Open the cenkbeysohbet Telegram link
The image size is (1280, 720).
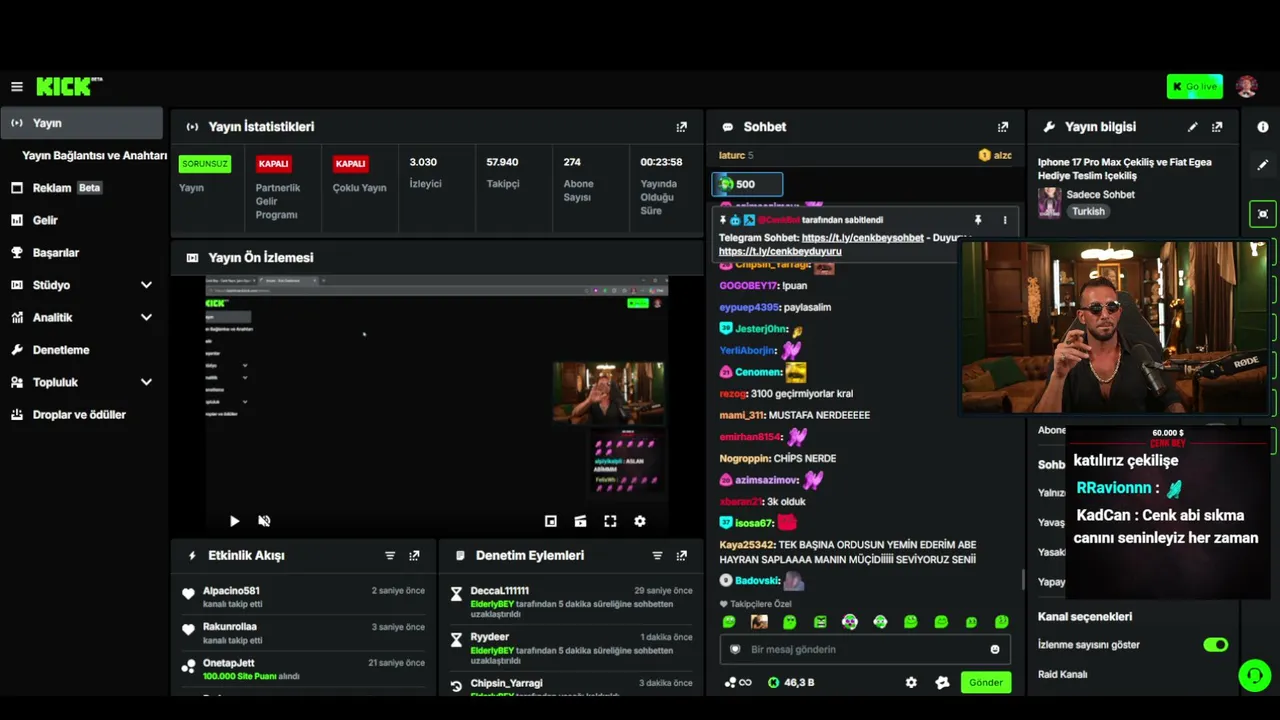(x=862, y=238)
